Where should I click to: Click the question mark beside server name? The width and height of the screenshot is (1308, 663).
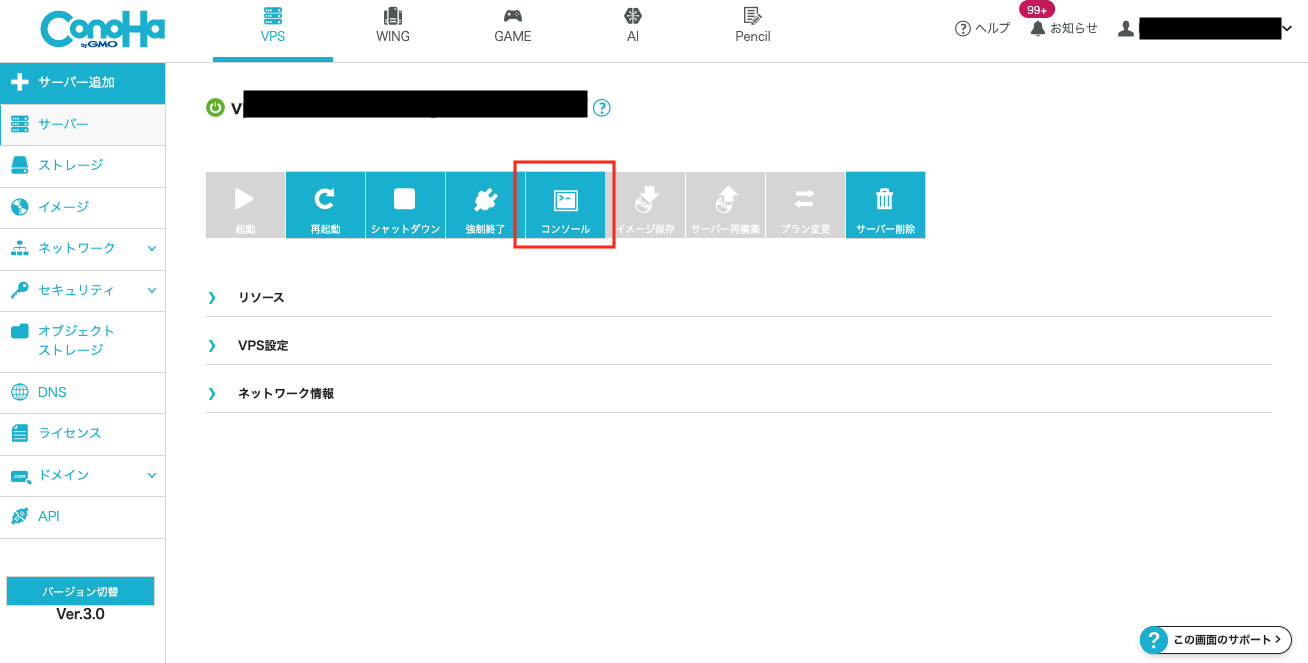[x=602, y=108]
